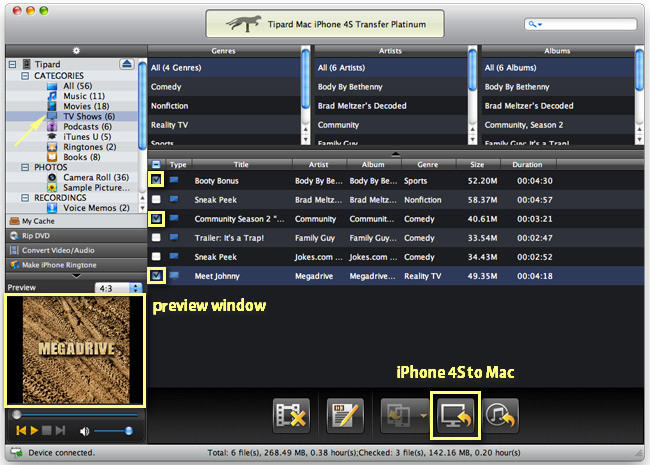Collapse the RECORDINGS tree node

coord(25,198)
